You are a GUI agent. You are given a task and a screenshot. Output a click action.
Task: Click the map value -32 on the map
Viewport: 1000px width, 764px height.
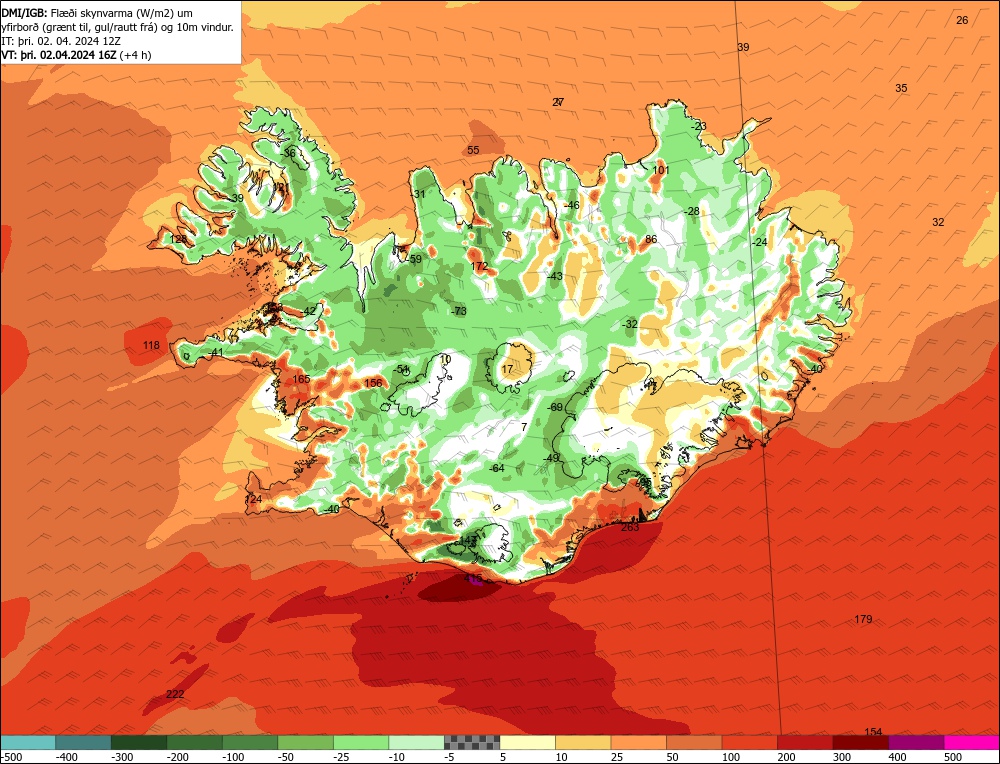629,325
